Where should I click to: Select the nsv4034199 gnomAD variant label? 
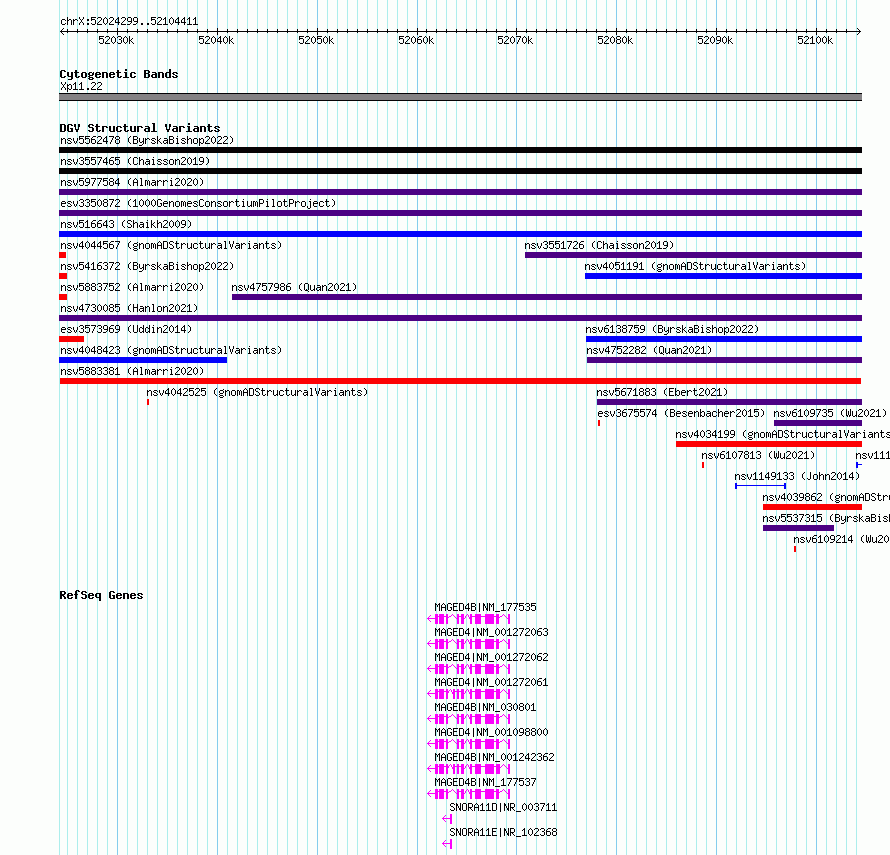pos(783,434)
